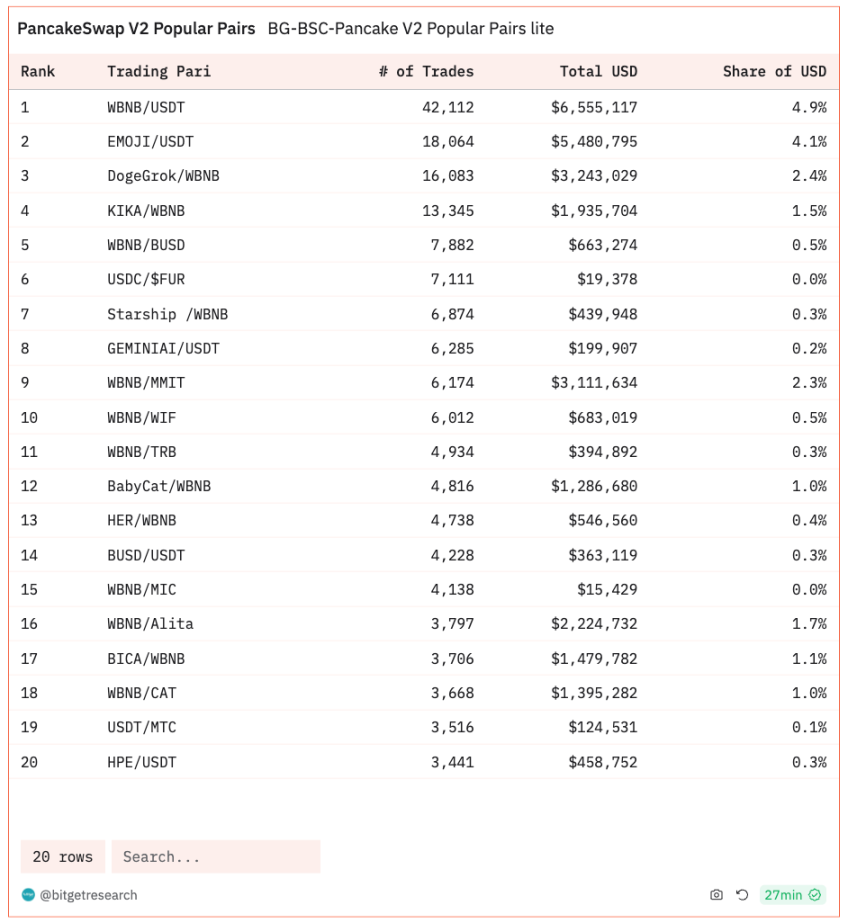
Task: Click the green checkmark status icon
Action: coord(815,895)
